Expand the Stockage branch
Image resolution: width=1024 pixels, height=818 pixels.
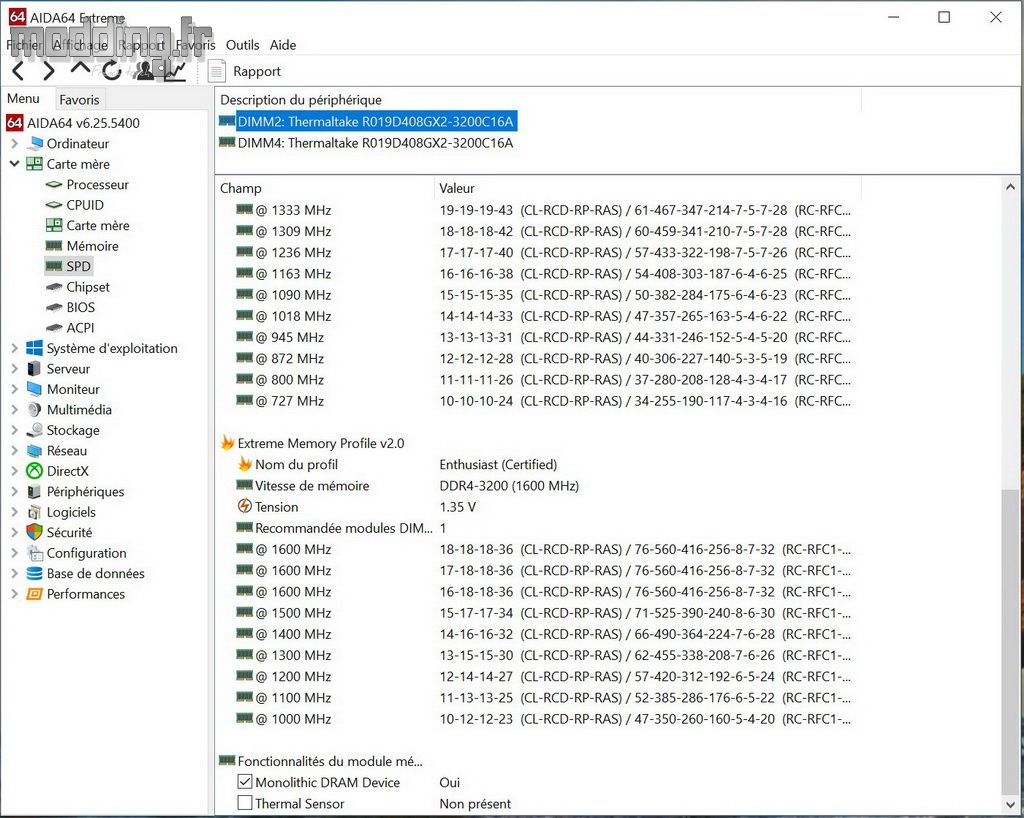point(14,430)
